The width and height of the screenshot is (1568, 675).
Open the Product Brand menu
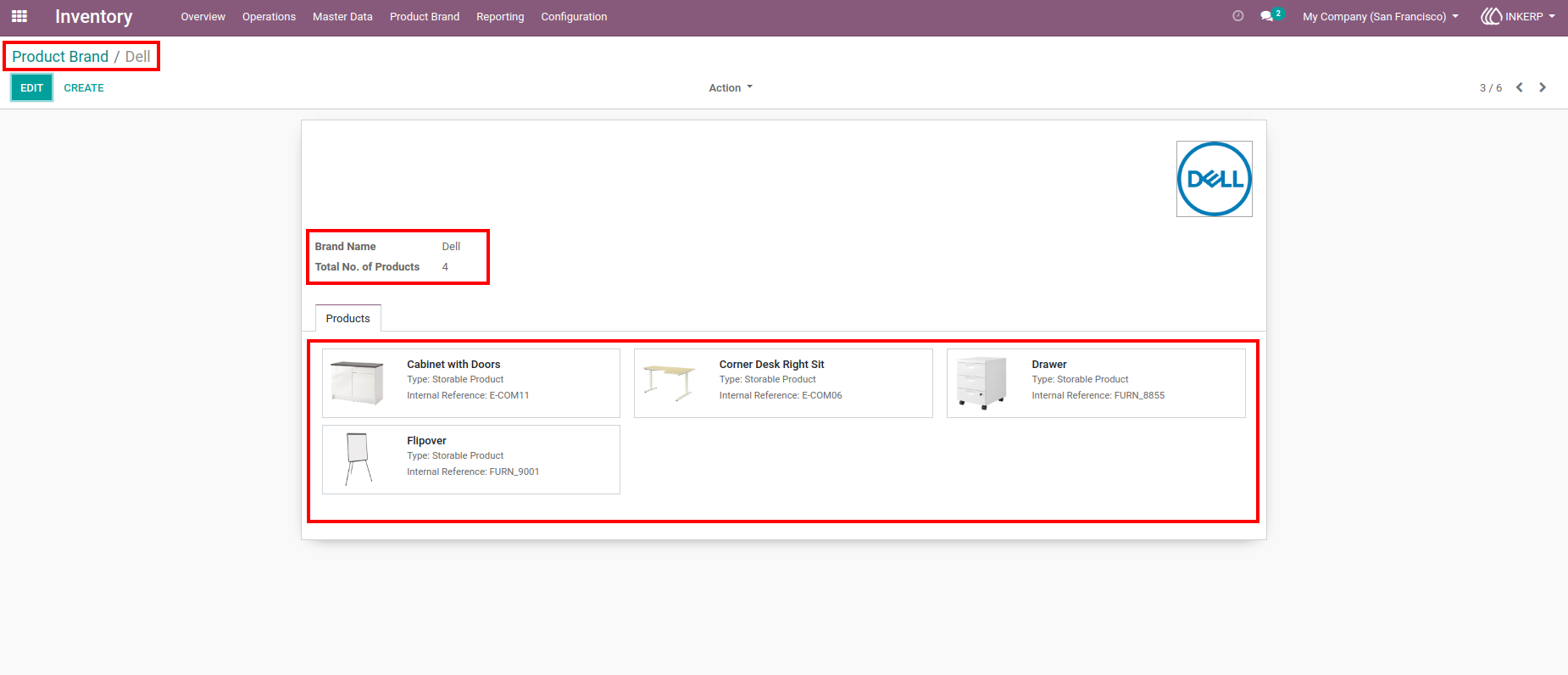coord(425,16)
